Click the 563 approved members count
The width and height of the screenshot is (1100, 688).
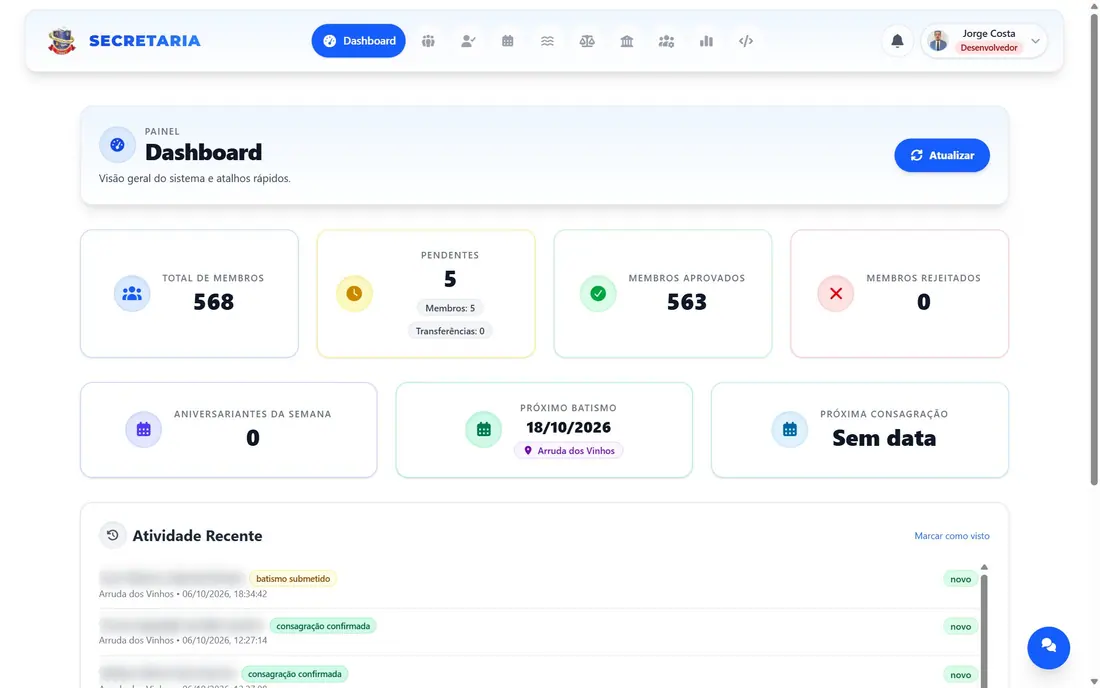point(687,302)
